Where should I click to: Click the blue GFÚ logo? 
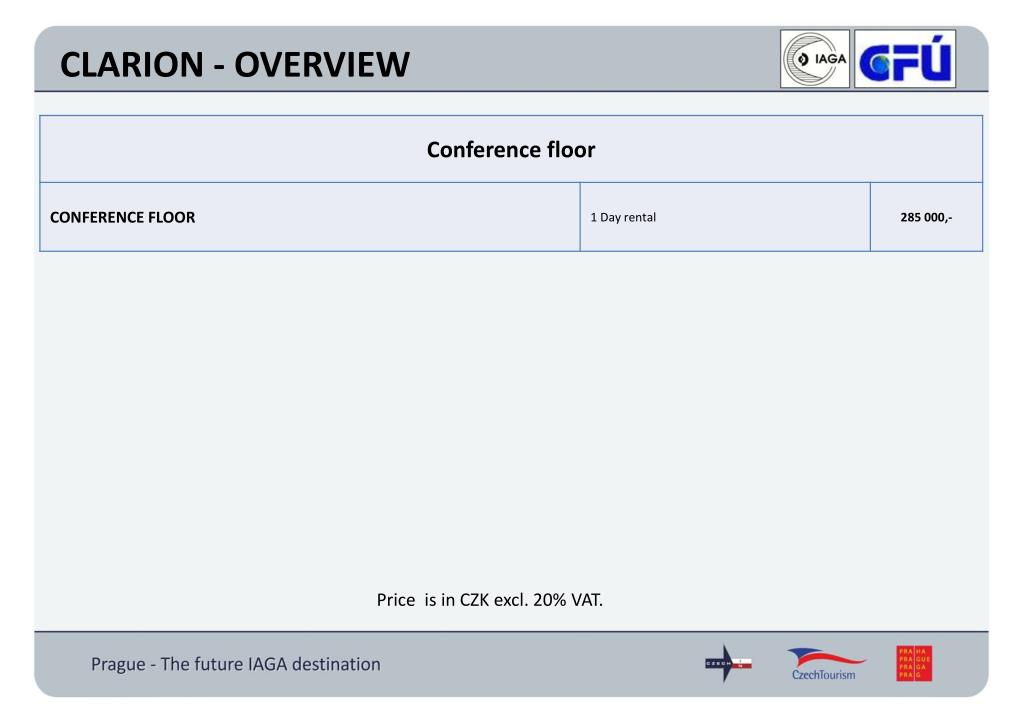pos(905,59)
